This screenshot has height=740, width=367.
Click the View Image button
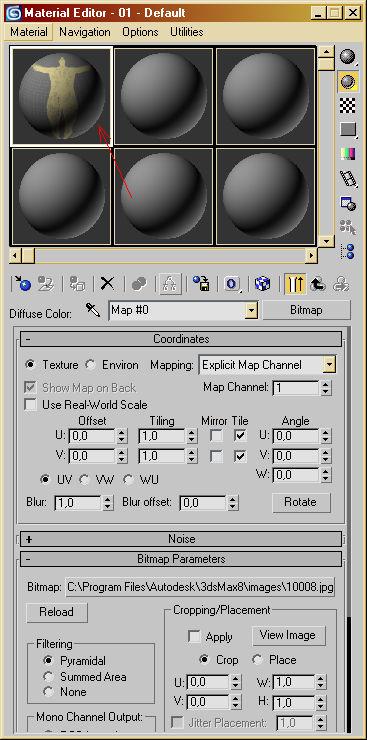tap(288, 635)
